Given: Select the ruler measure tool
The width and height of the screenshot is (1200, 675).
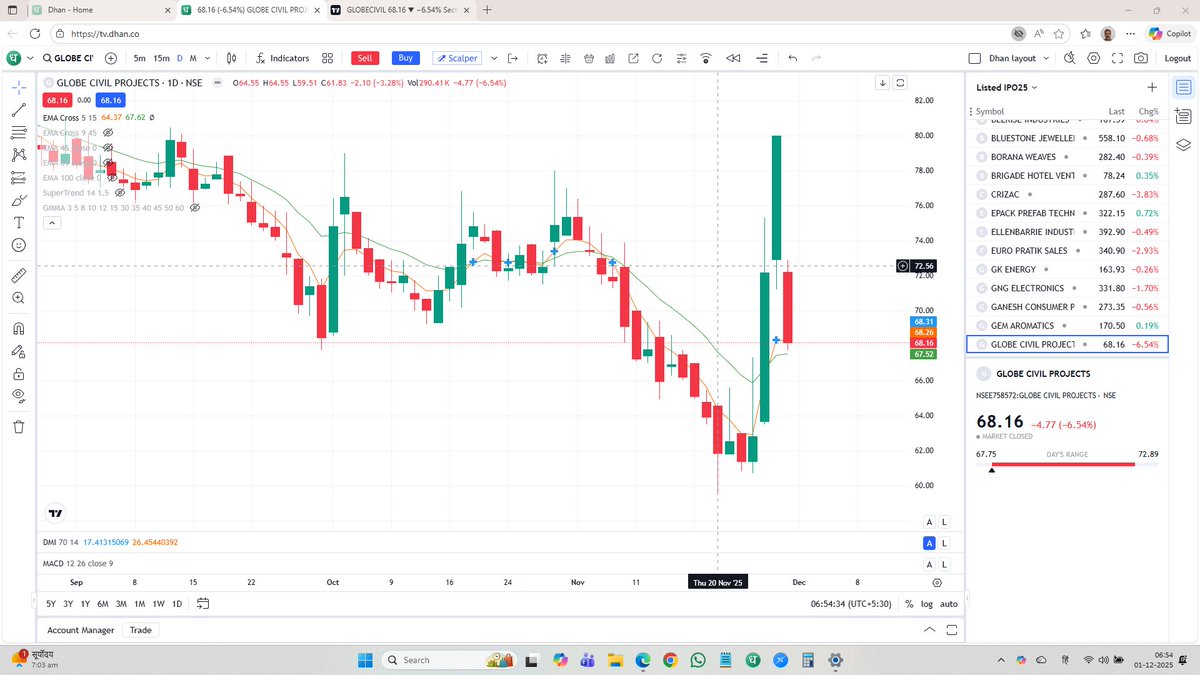Looking at the screenshot, I should click(18, 275).
